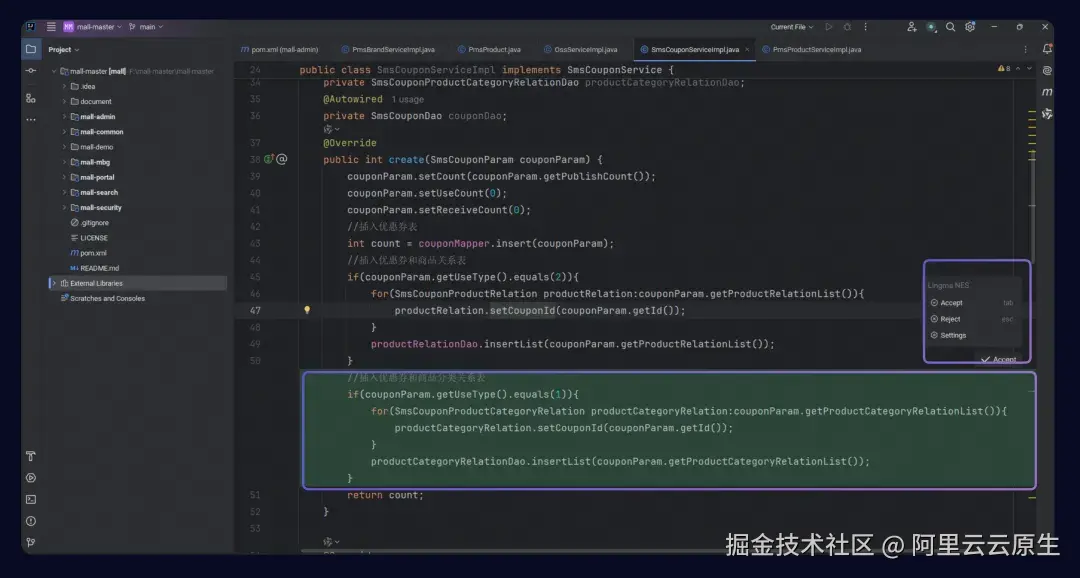Run the current file

(829, 27)
